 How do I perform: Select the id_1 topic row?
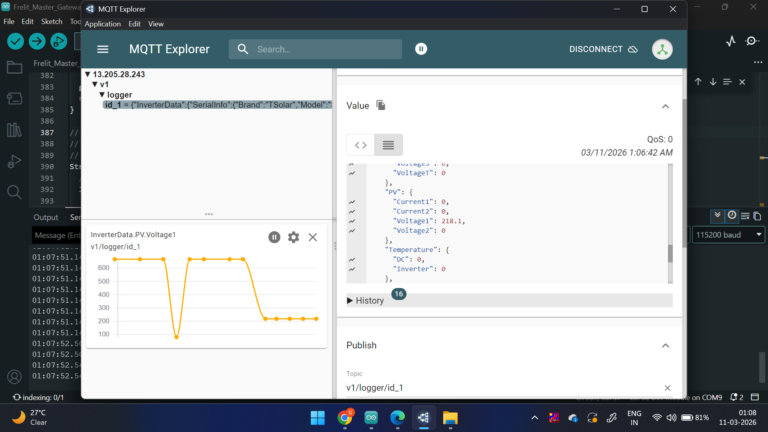click(x=217, y=105)
